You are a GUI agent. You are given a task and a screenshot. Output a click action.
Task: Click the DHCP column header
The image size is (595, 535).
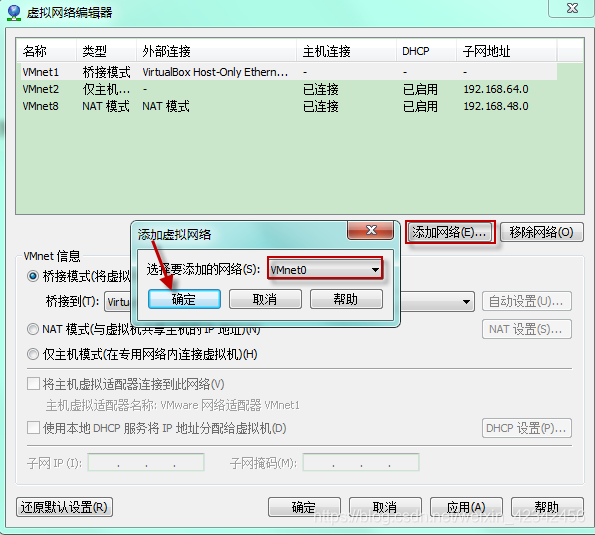tap(426, 51)
